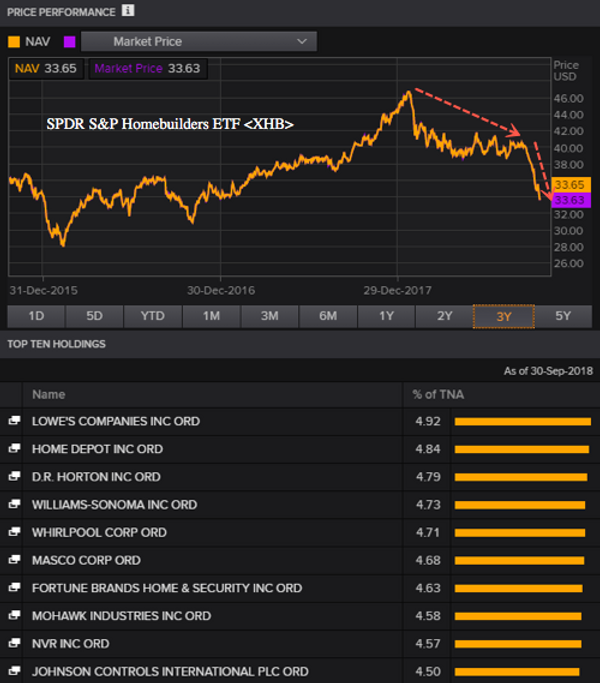Click the 4.79 weight value
Screen dimensions: 600x683
pyautogui.click(x=428, y=477)
